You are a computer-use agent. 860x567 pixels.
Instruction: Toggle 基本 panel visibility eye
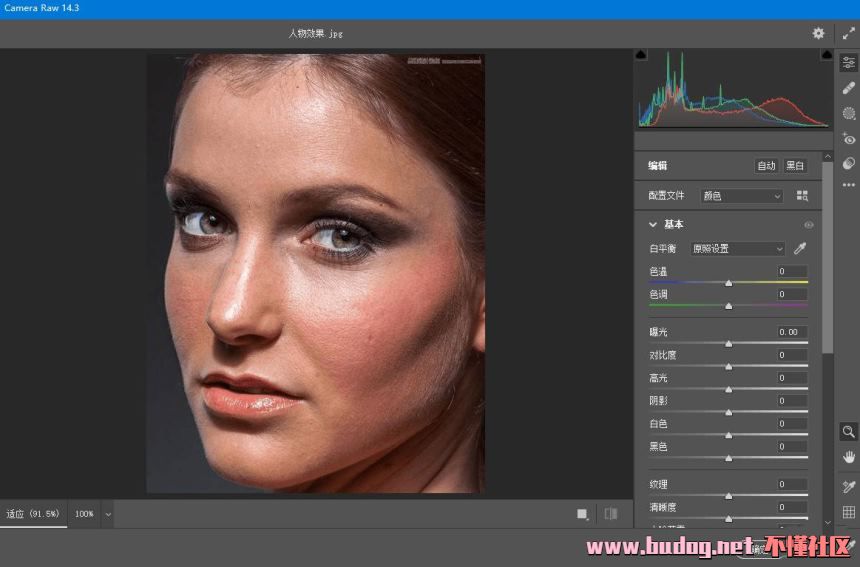click(808, 225)
